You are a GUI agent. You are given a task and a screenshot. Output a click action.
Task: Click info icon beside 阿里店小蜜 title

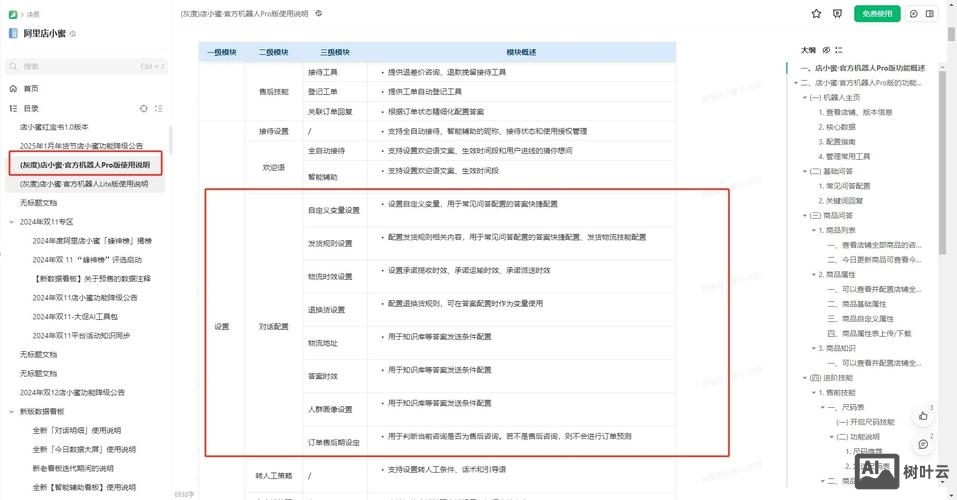pos(73,34)
